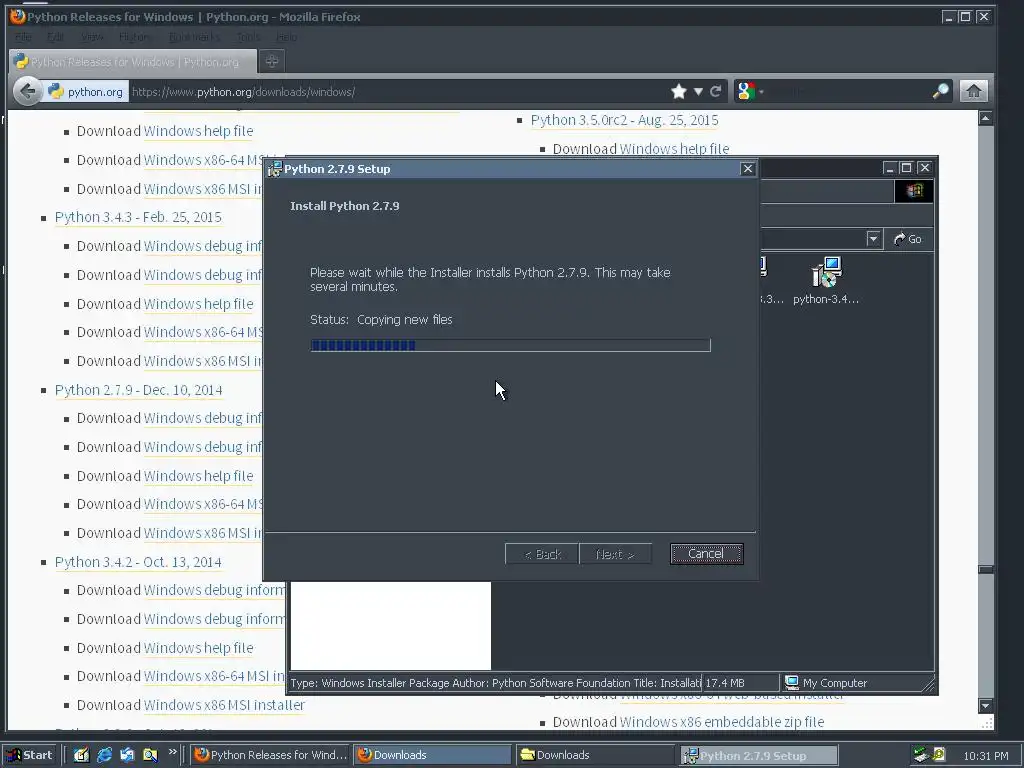Minimize the Downloads explorer window

coord(889,168)
